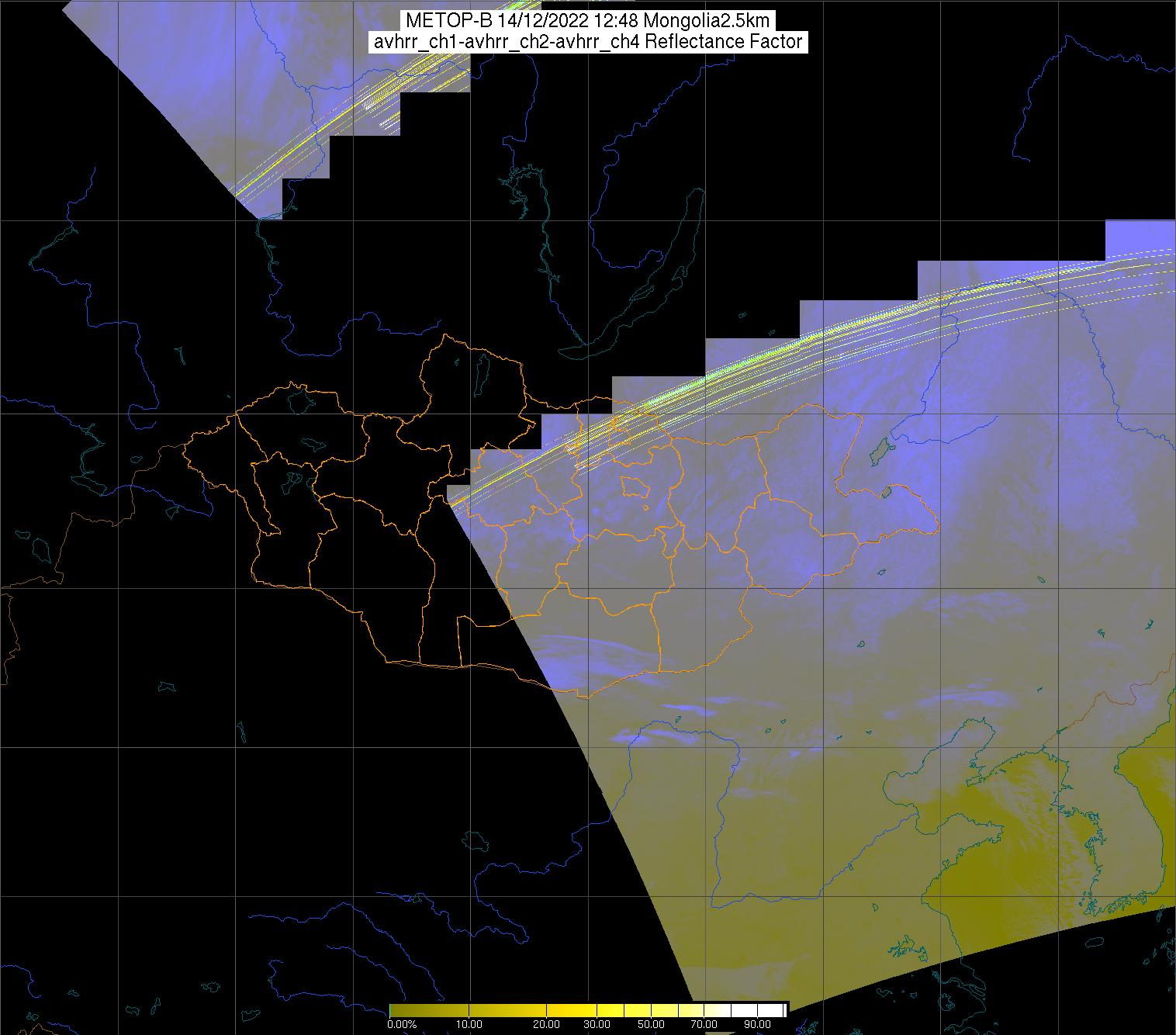Click the '70.00' colorbar label

704,1025
